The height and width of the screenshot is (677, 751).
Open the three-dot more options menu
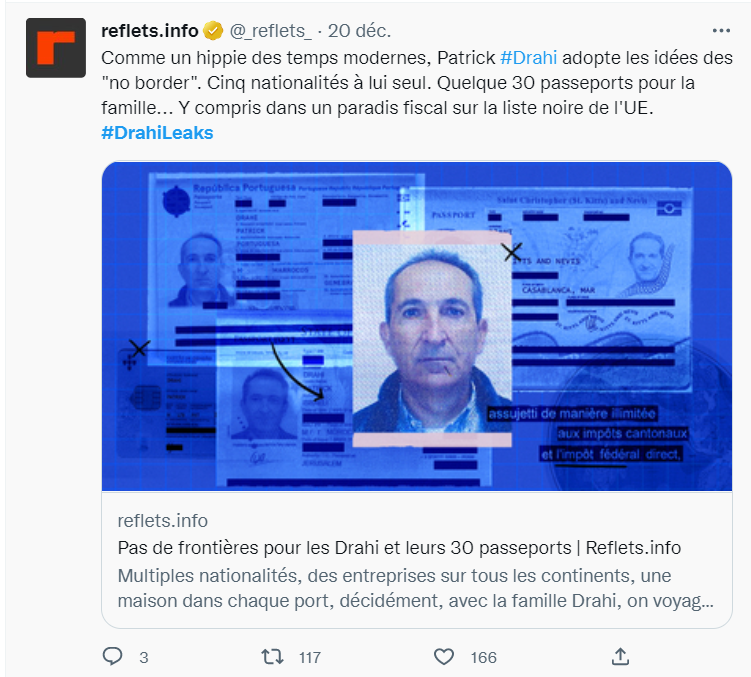(x=721, y=31)
